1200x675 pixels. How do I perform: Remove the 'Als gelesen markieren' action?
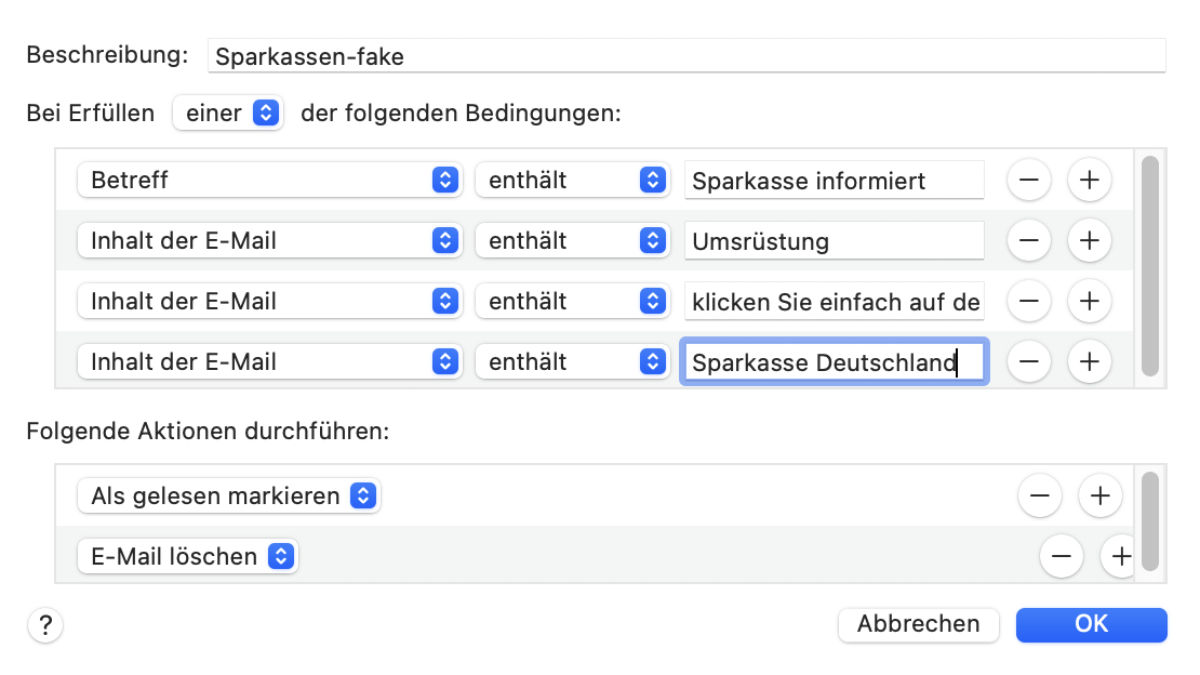pyautogui.click(x=1040, y=496)
